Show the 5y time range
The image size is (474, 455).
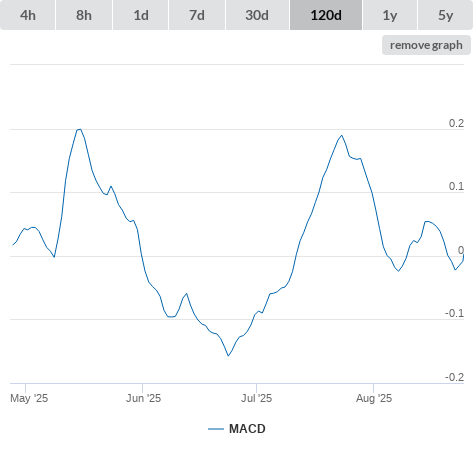[x=445, y=15]
